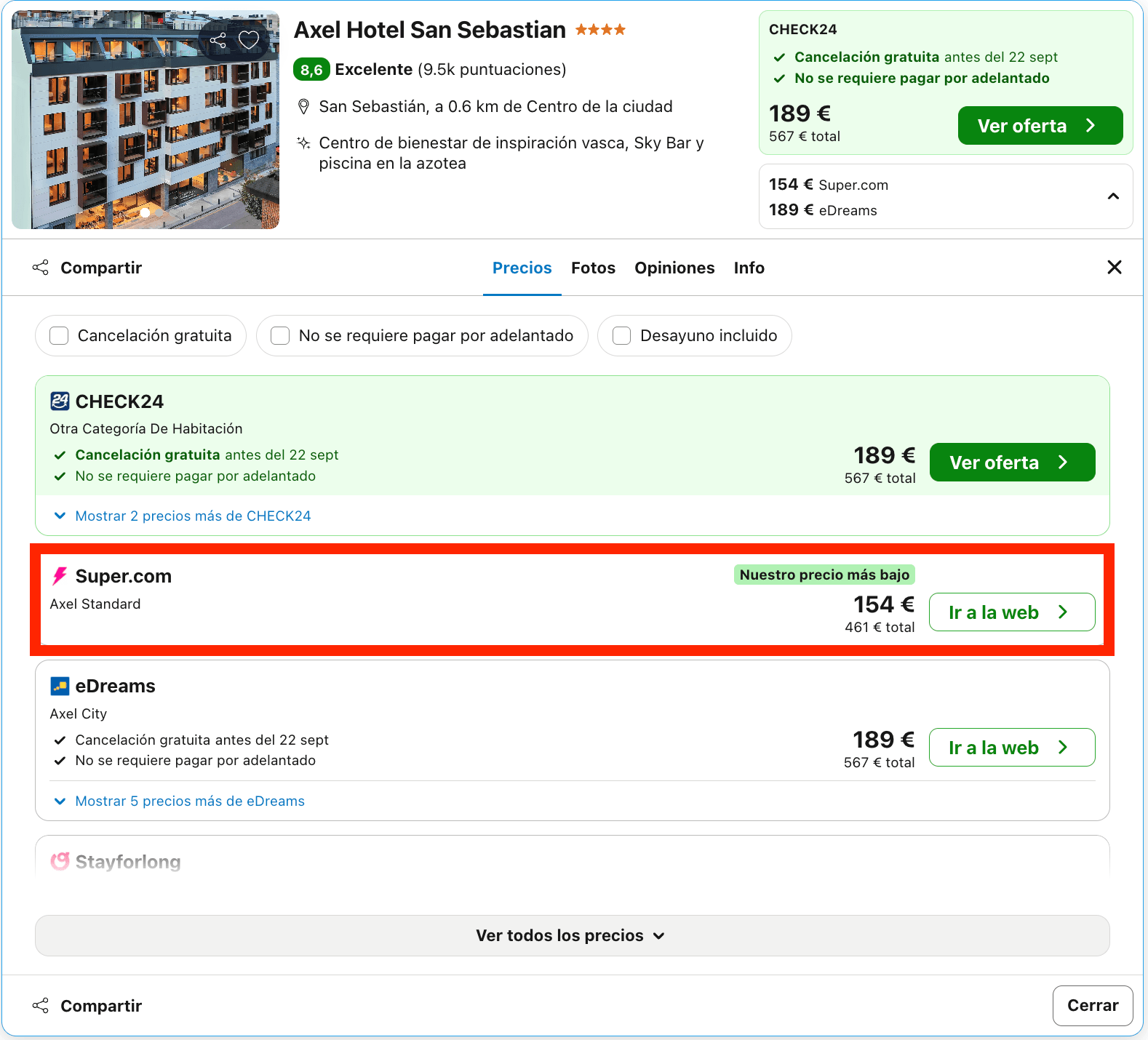
Task: Click the Axel Hotel San Sebastian title
Action: click(x=430, y=30)
